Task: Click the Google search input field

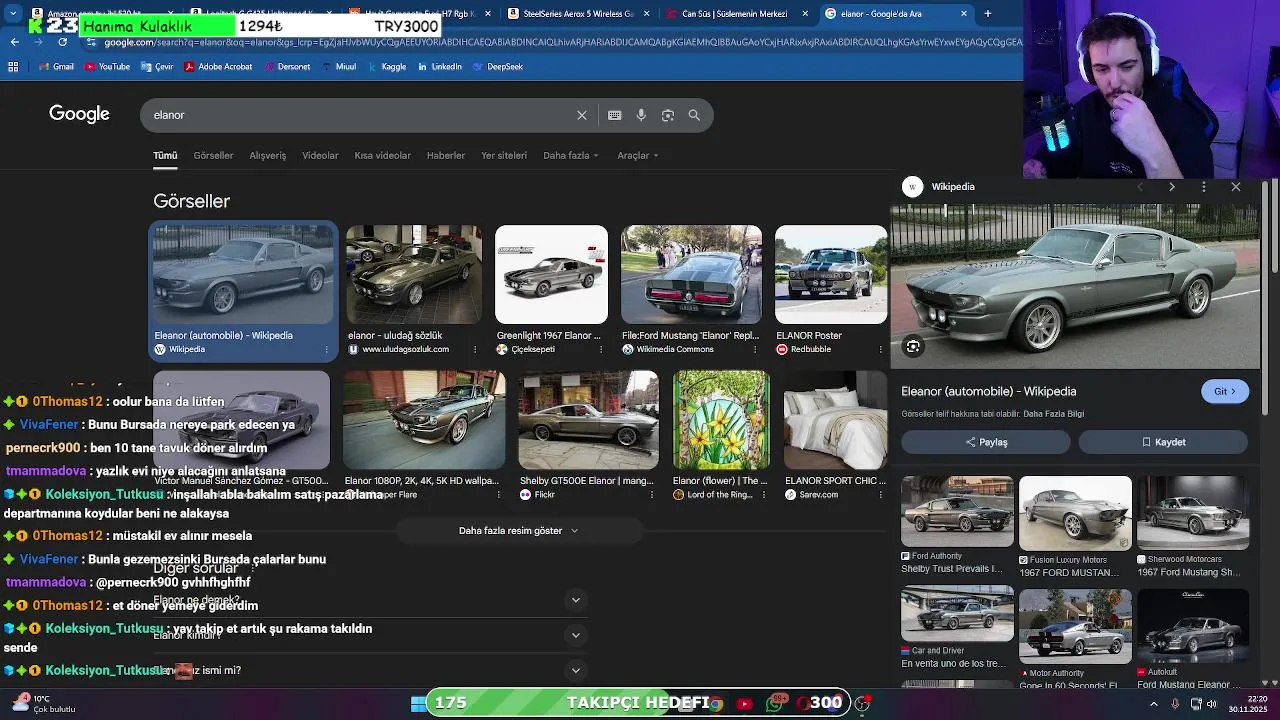Action: pyautogui.click(x=360, y=115)
